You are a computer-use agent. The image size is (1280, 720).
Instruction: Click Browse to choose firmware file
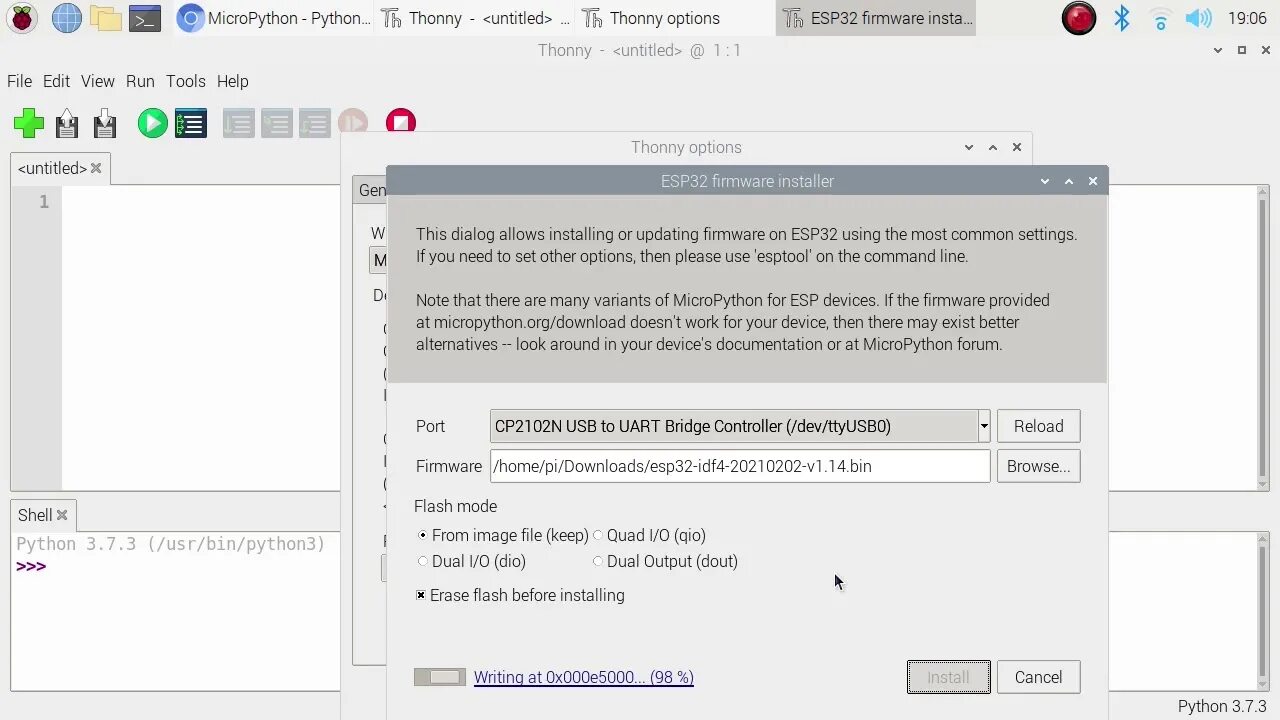(x=1039, y=466)
